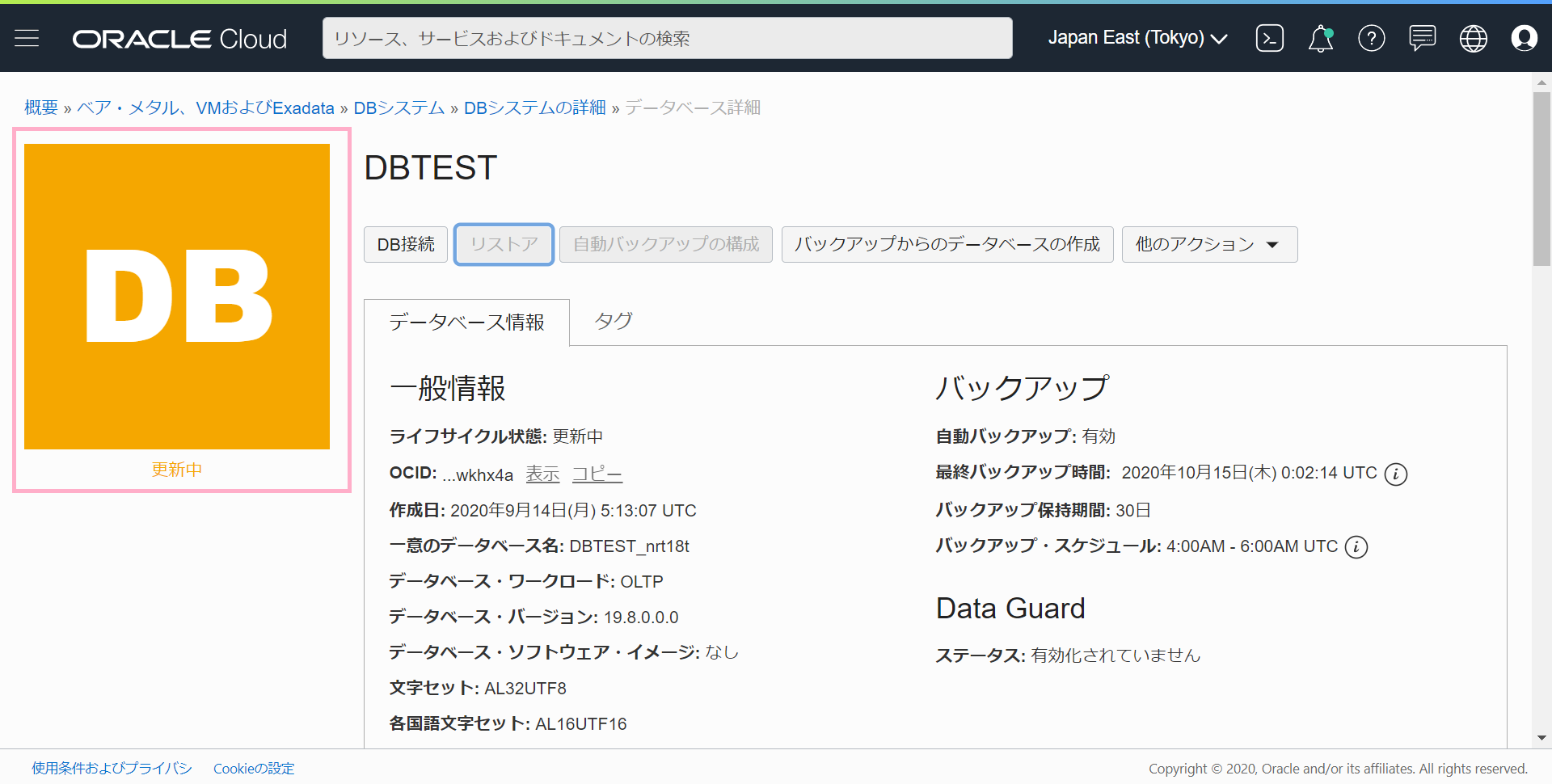Click the scrollbar up arrow
The image size is (1552, 784).
pos(1541,82)
